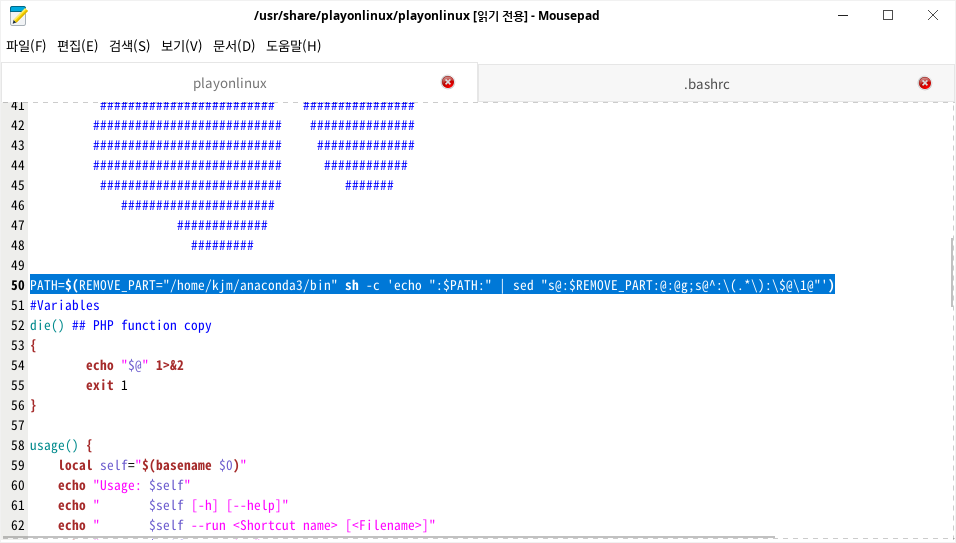
Task: Switch to the .bashrc tab
Action: coord(707,83)
